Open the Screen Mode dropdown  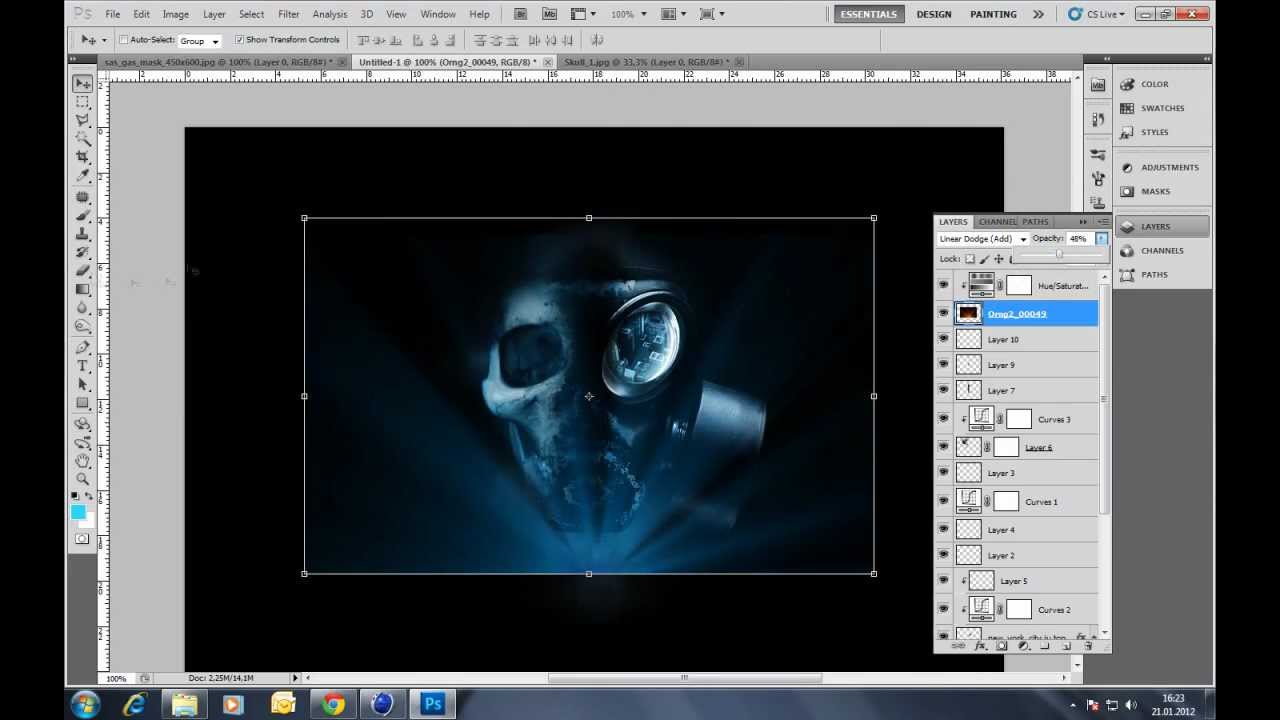pyautogui.click(x=711, y=14)
